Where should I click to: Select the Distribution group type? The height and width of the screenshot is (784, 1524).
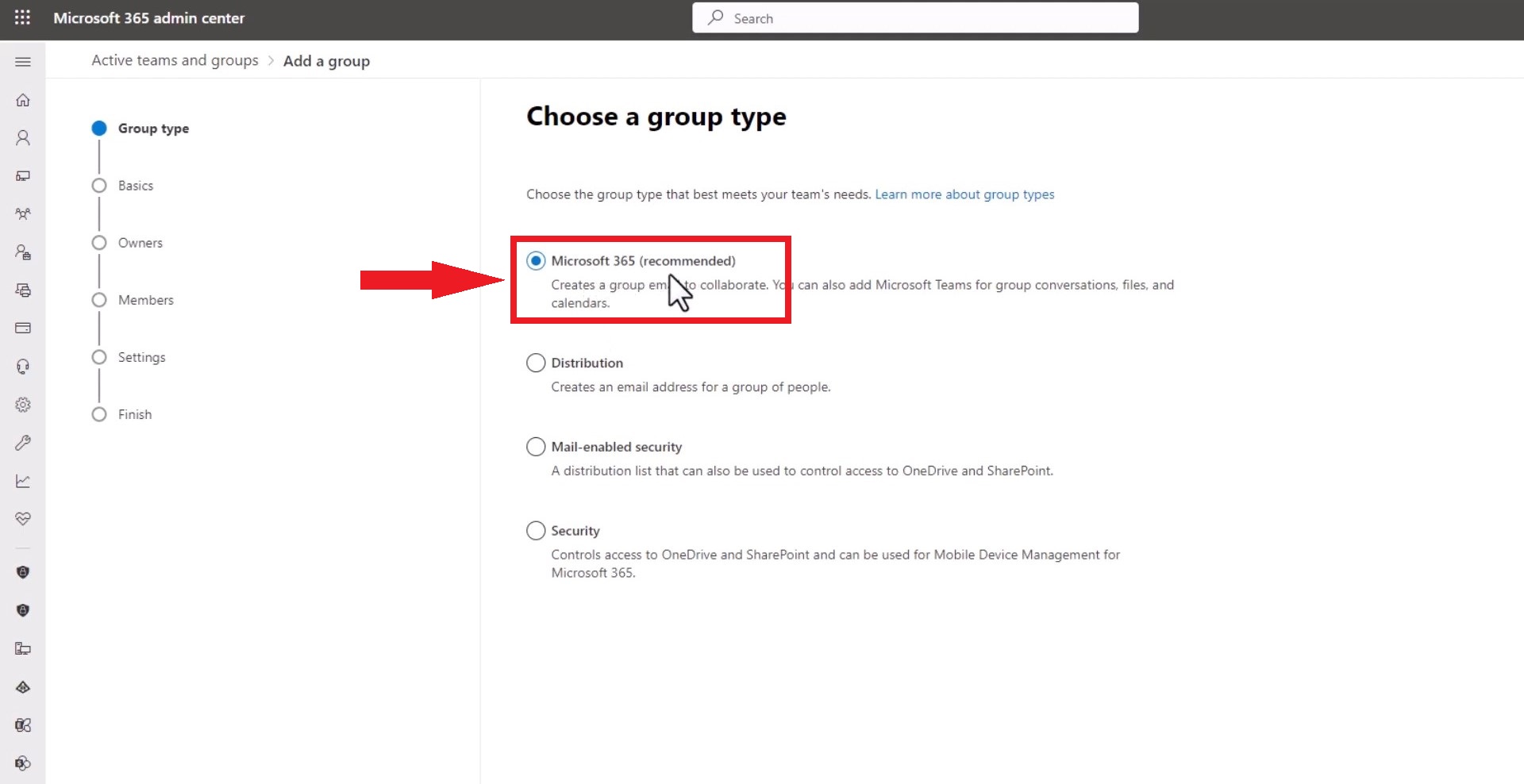point(536,363)
